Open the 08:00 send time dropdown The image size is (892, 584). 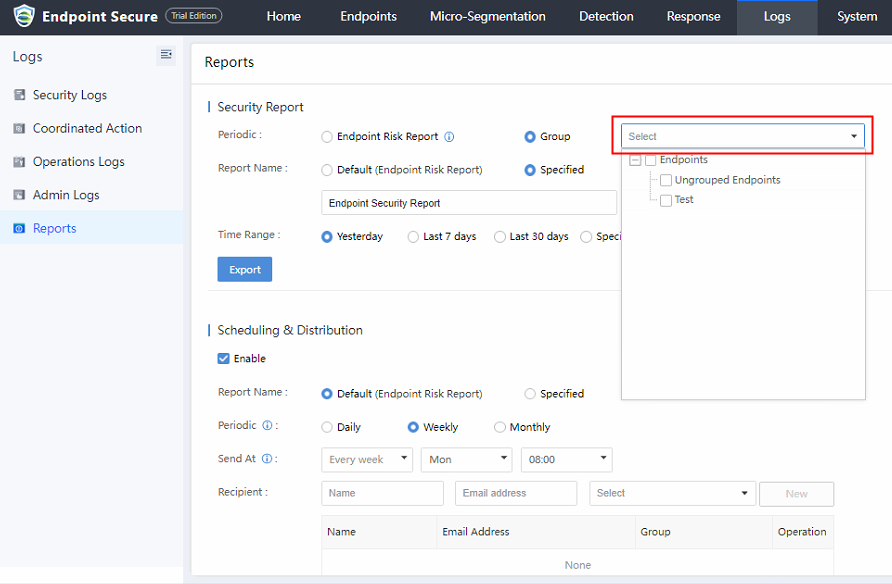coord(566,460)
